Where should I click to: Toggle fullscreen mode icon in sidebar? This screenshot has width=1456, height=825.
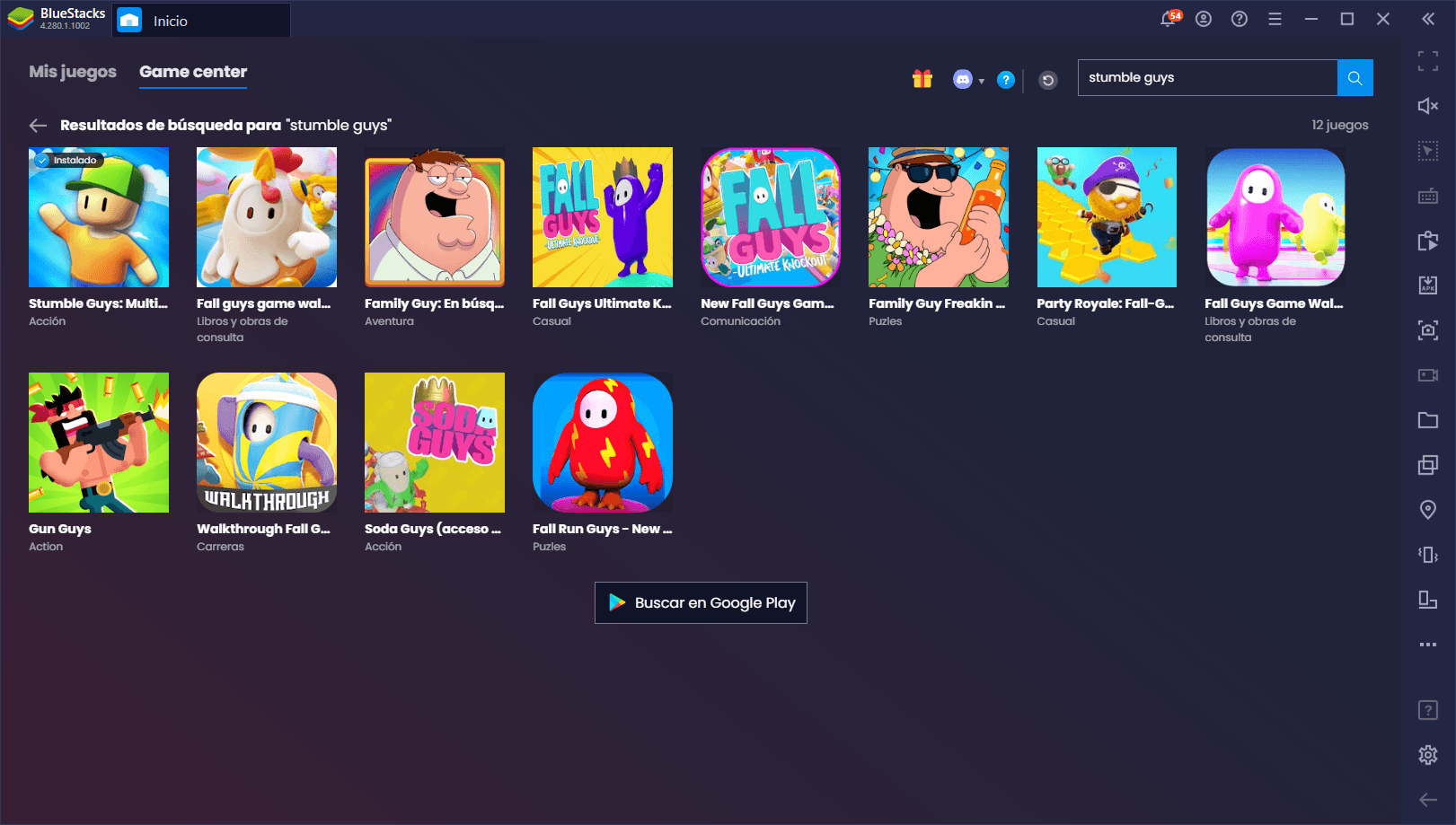(x=1428, y=61)
